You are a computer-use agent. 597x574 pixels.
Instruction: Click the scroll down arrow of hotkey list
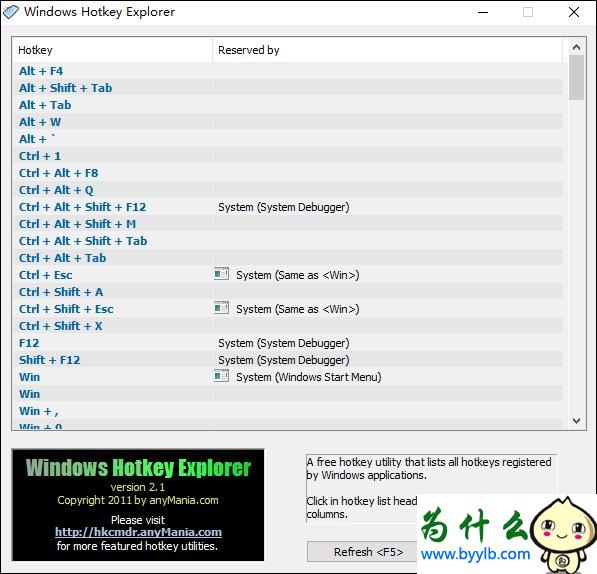(576, 421)
